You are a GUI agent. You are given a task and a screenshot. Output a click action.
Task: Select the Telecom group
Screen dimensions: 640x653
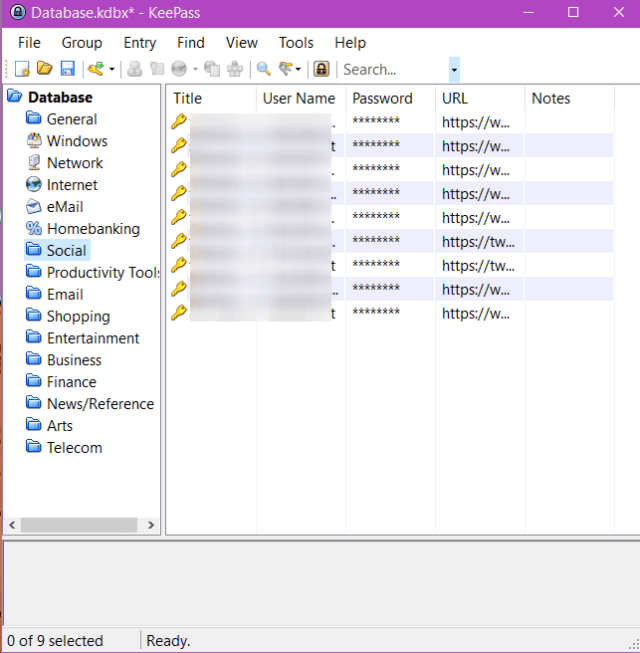[x=75, y=448]
